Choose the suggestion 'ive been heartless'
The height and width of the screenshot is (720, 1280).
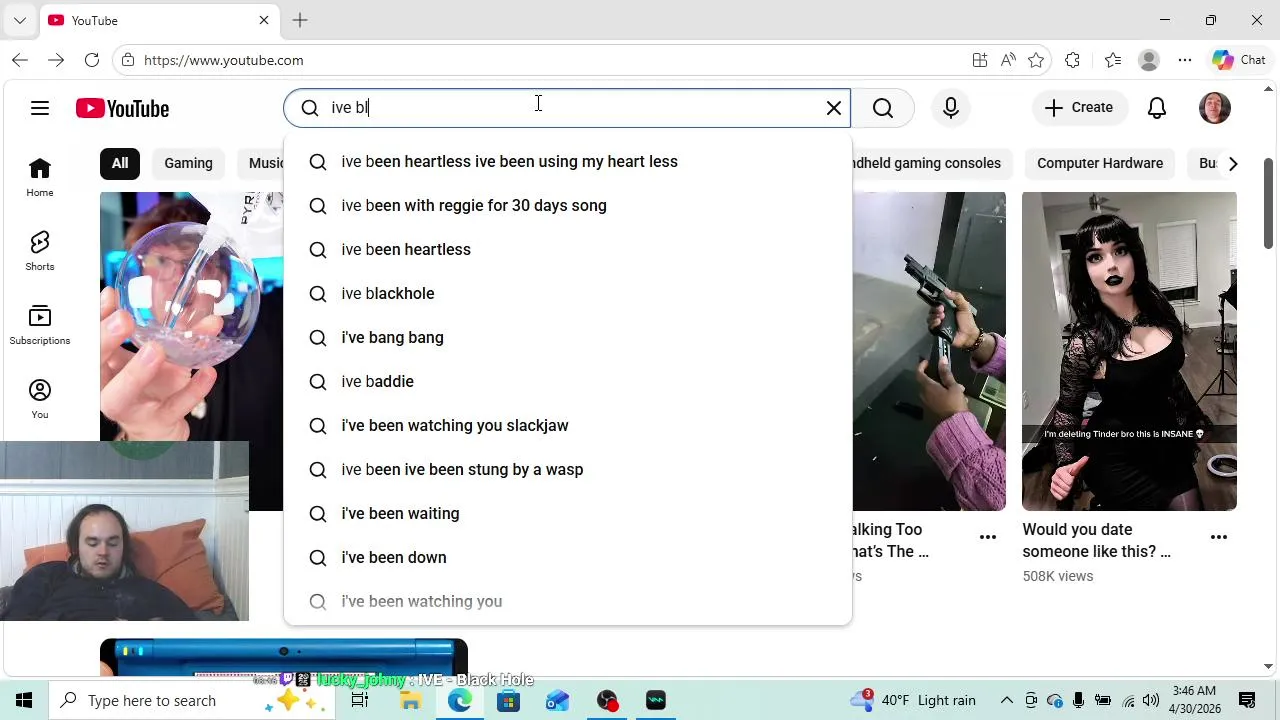[x=568, y=249]
